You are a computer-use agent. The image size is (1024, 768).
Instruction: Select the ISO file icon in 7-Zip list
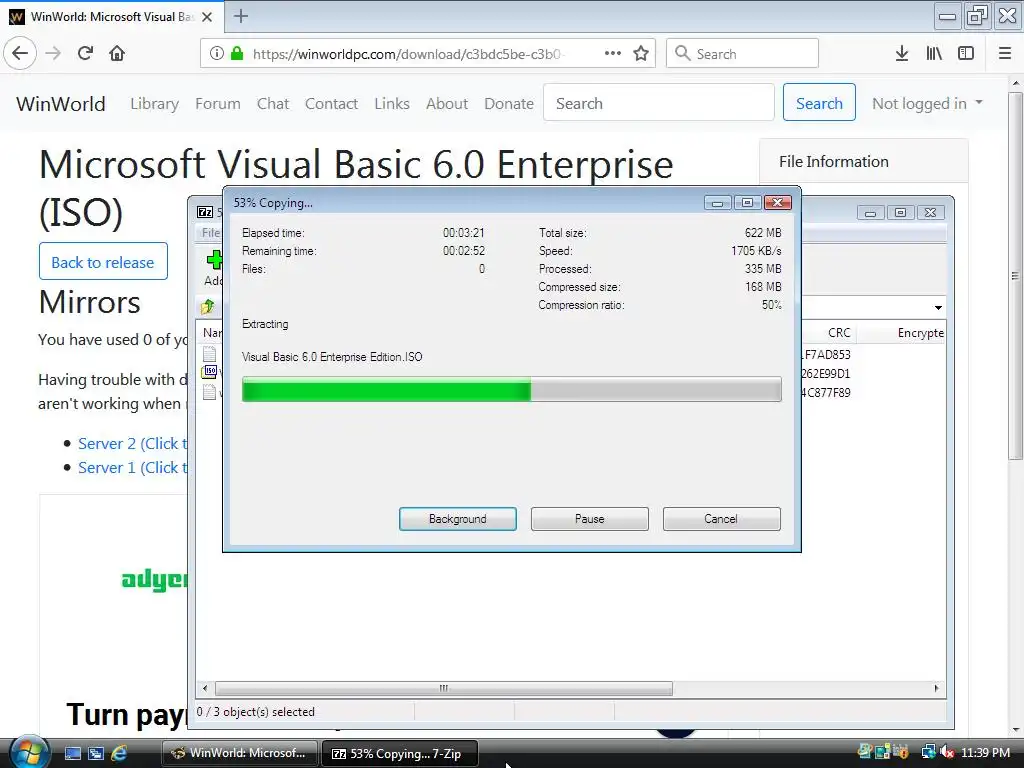210,372
